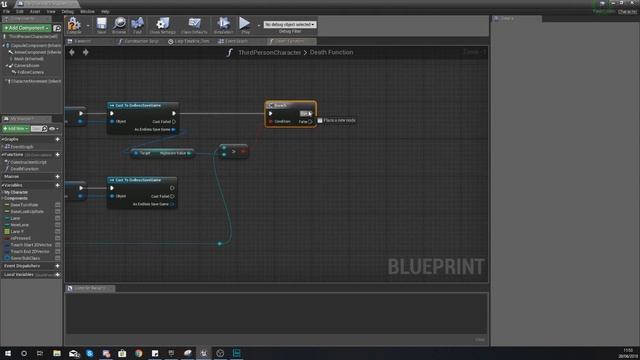Open the Debug menu
This screenshot has width=640, height=360.
[67, 11]
